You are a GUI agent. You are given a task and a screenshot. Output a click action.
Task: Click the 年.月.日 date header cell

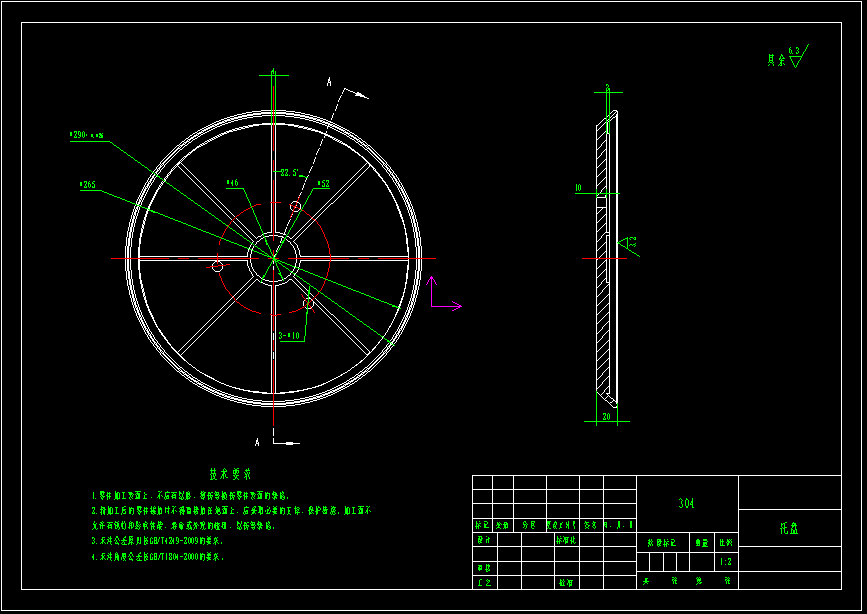pyautogui.click(x=619, y=525)
